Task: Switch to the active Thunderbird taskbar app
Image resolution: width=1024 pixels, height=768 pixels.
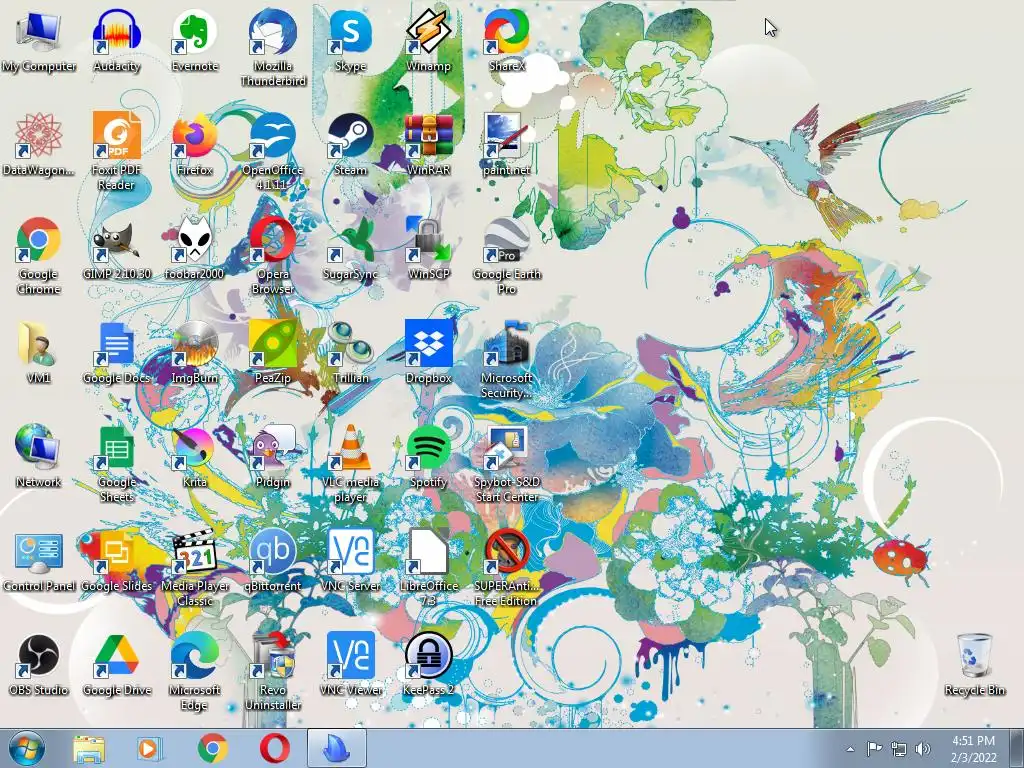Action: (336, 749)
